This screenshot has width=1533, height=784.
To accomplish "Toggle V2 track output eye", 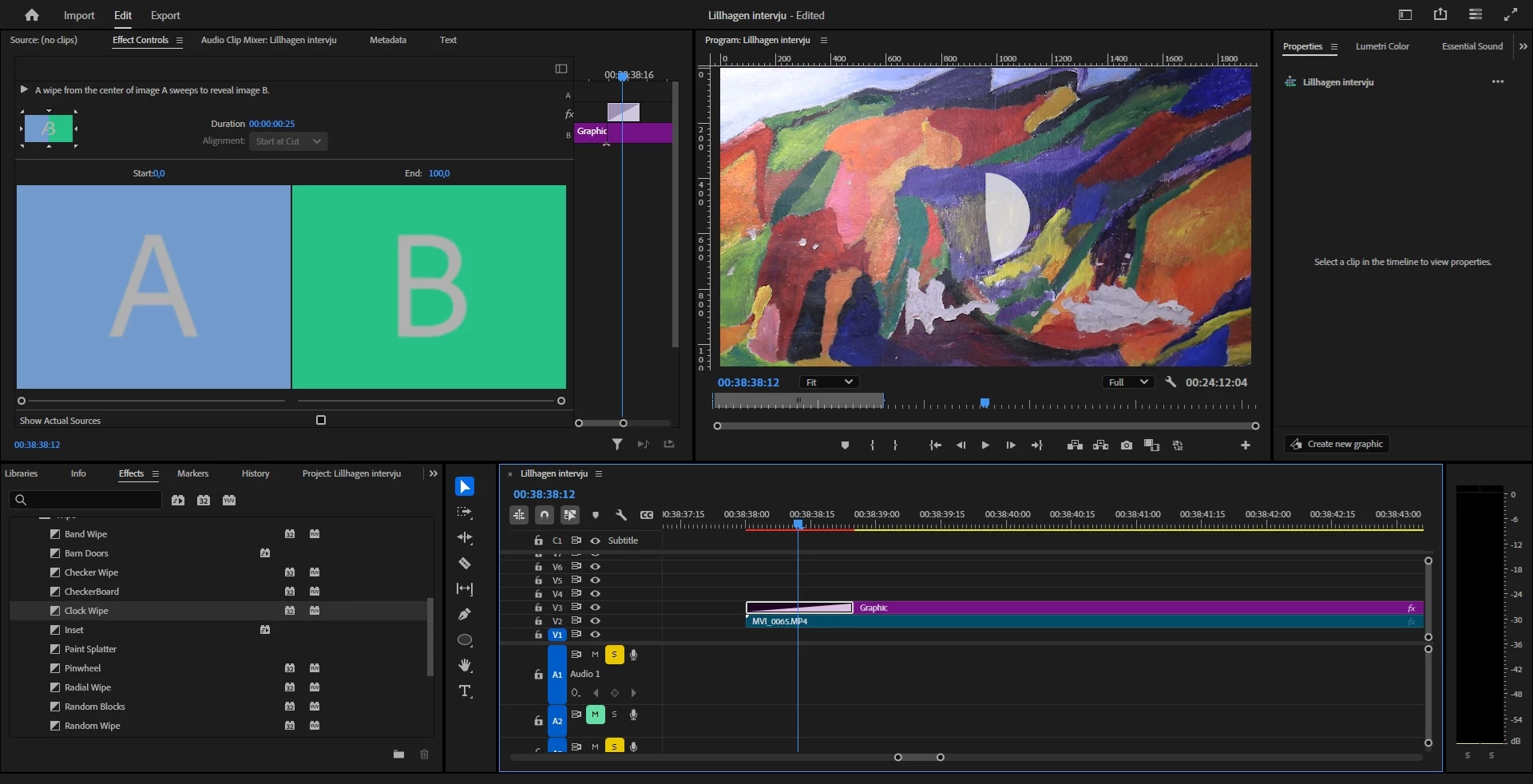I will (595, 621).
